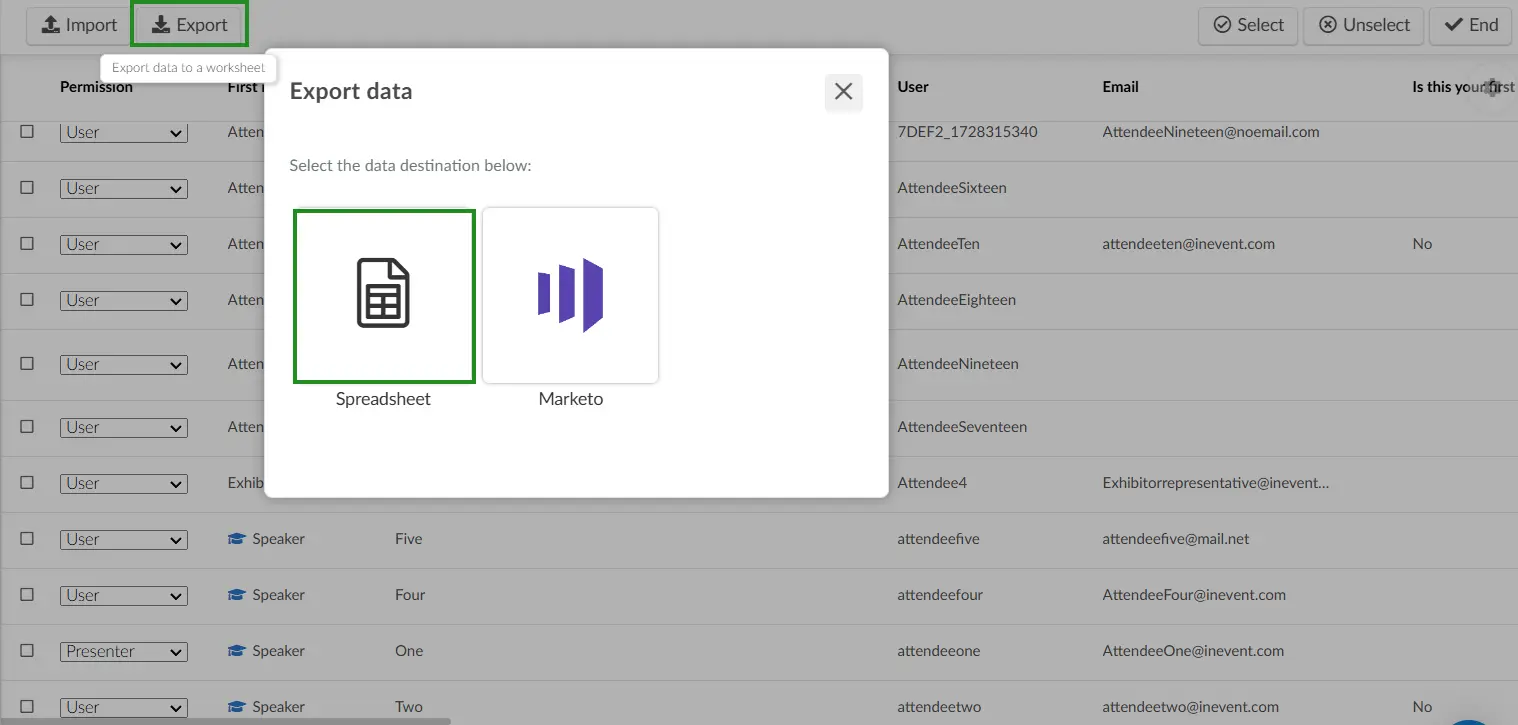1518x725 pixels.
Task: Open permission dropdown for AttendeeTen row
Action: click(x=124, y=244)
